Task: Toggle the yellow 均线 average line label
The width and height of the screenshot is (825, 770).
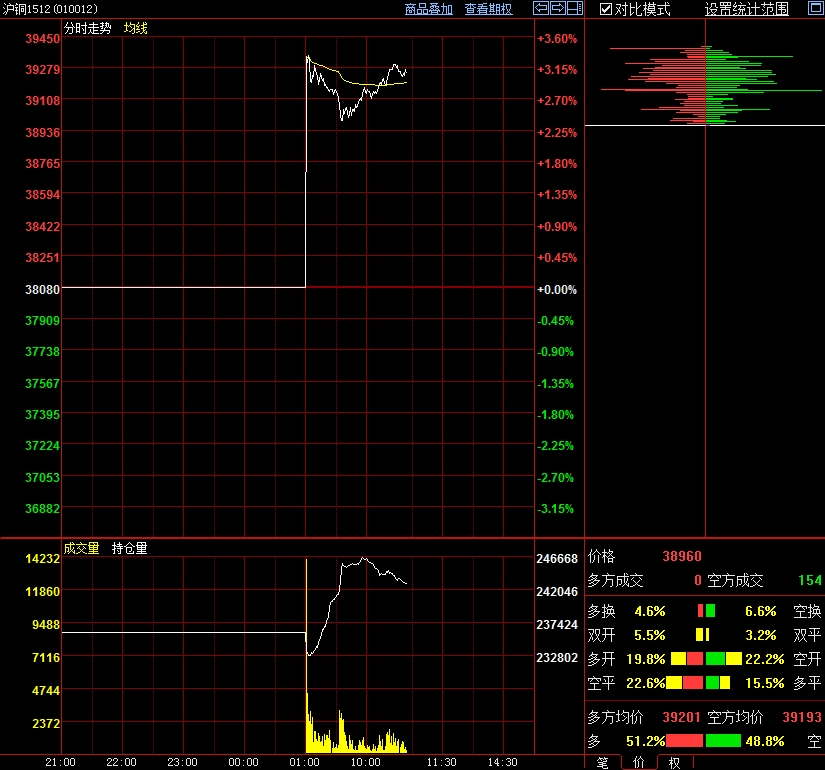Action: 136,28
